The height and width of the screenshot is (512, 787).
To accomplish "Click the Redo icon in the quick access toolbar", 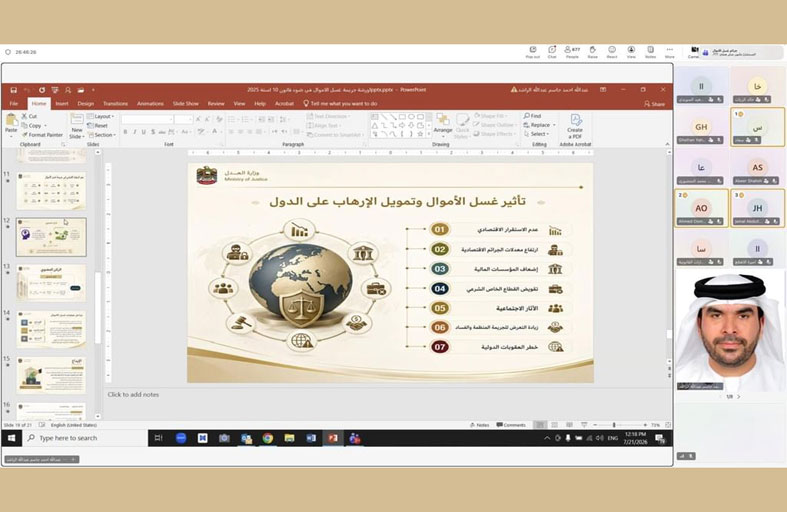I will 42,90.
